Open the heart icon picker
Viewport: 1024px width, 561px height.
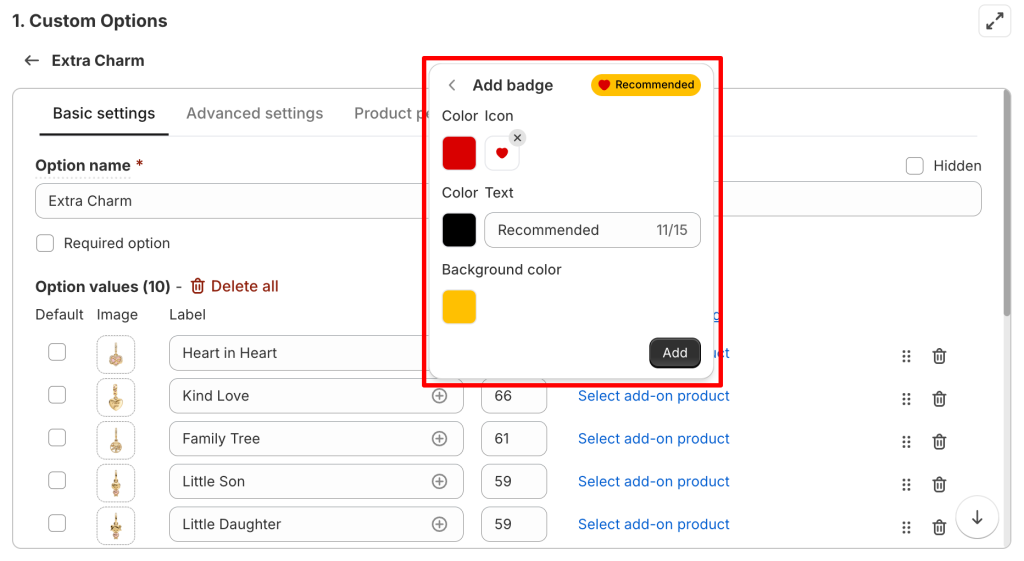(x=501, y=154)
